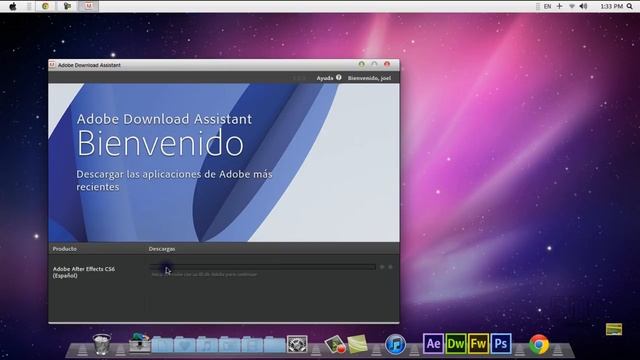640x360 pixels.
Task: Open the Finder-like drive icon in dock
Action: click(140, 343)
